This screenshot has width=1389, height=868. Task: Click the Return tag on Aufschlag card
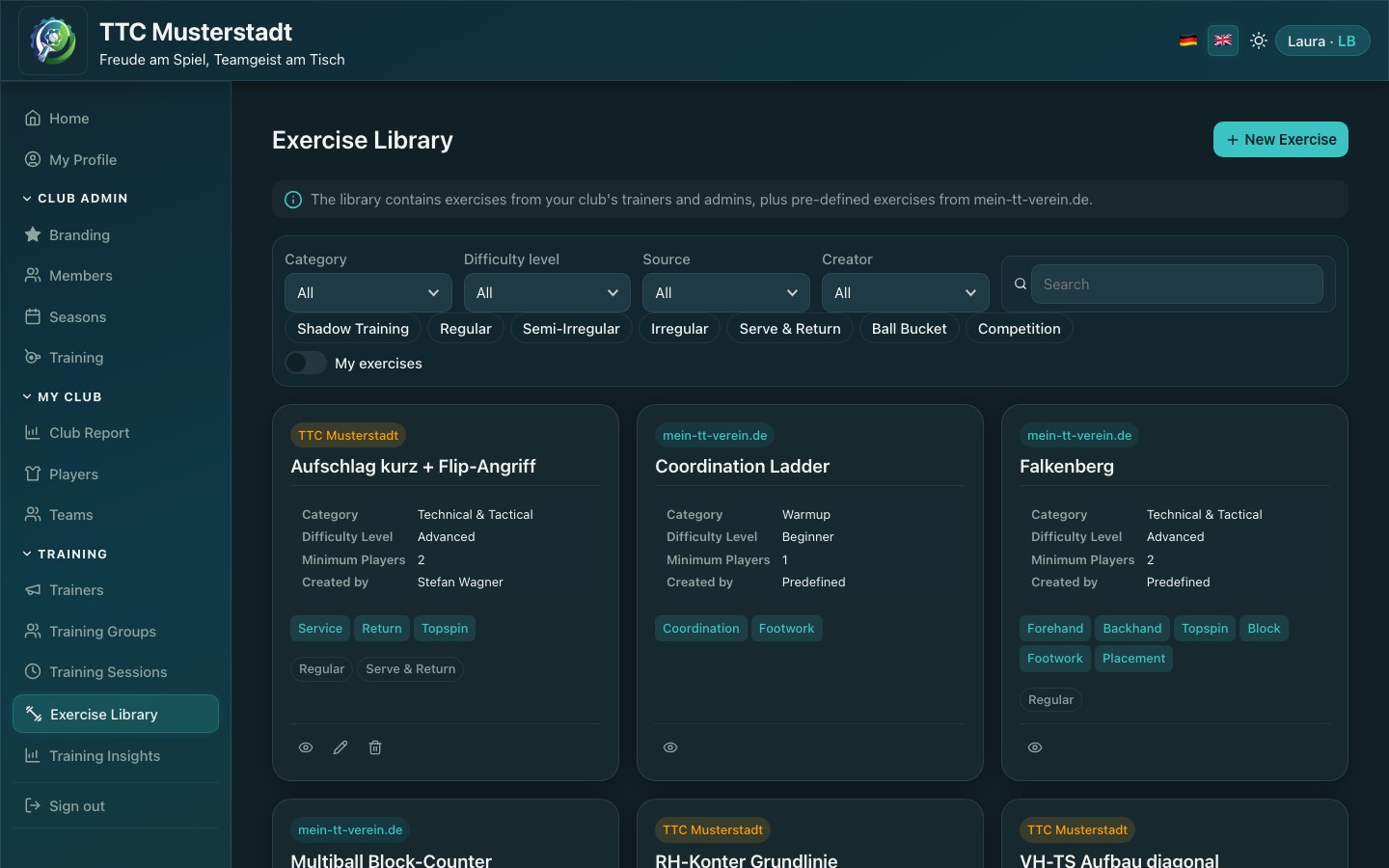pos(382,629)
